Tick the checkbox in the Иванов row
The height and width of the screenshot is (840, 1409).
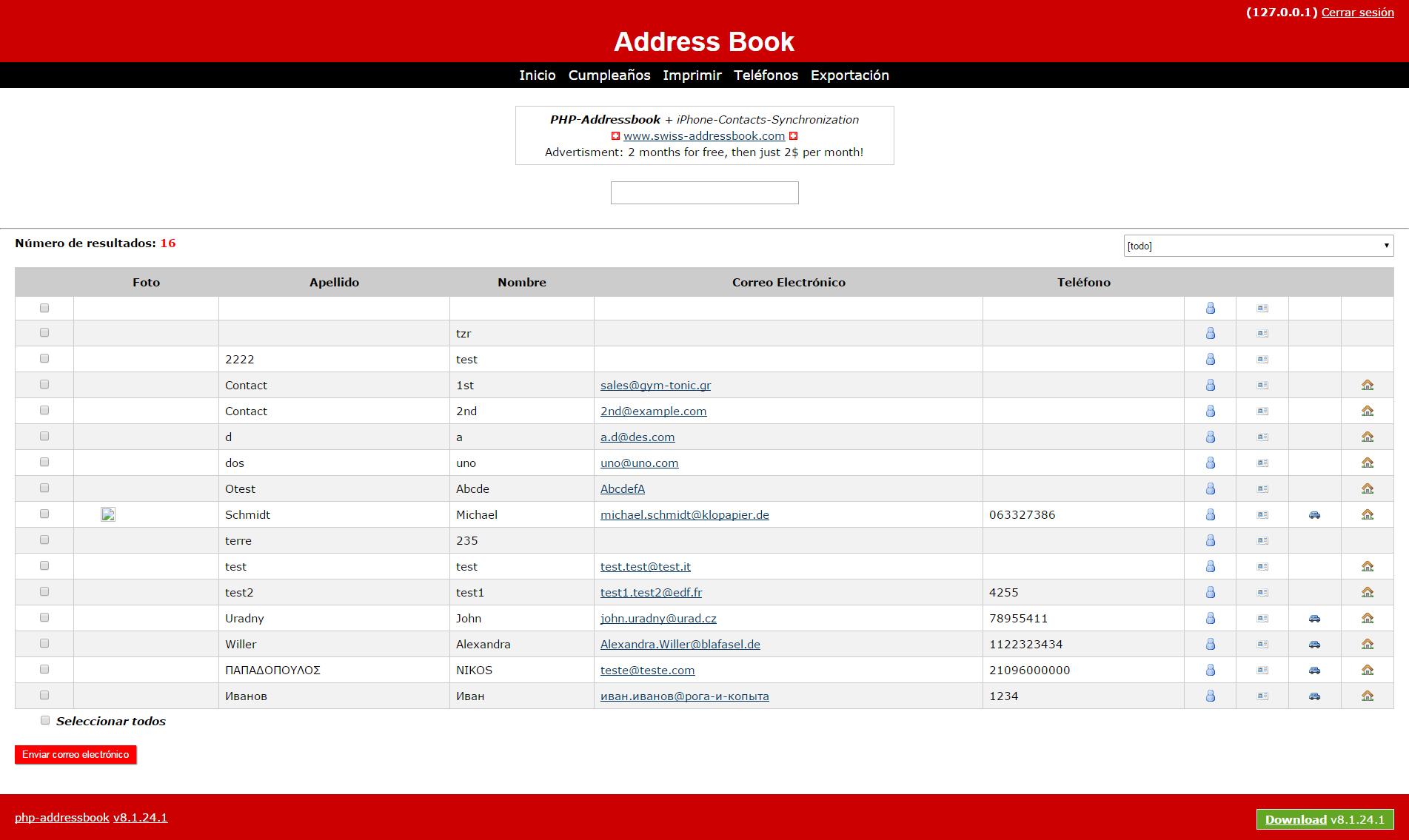[44, 695]
